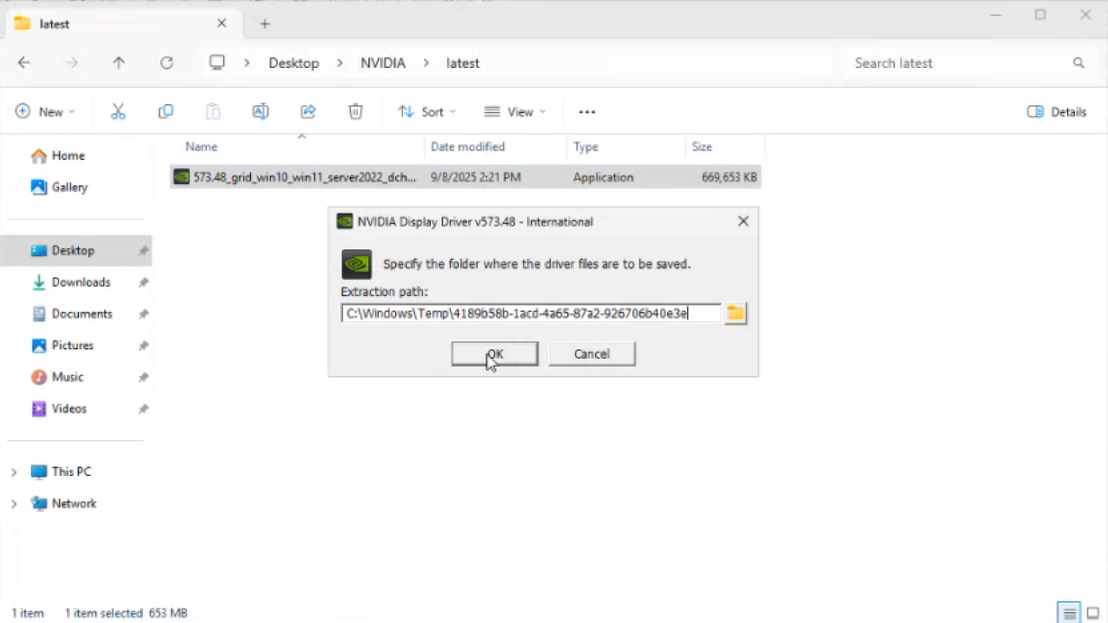The width and height of the screenshot is (1108, 623).
Task: Expand the This PC tree node
Action: click(13, 472)
